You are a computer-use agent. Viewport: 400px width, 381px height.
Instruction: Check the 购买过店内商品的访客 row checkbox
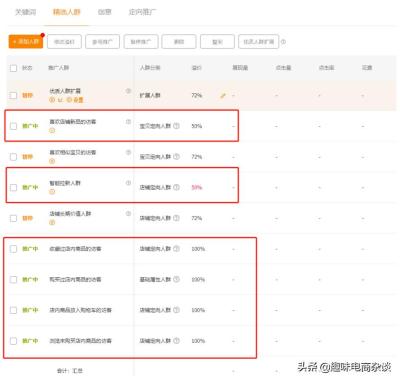[x=13, y=279]
